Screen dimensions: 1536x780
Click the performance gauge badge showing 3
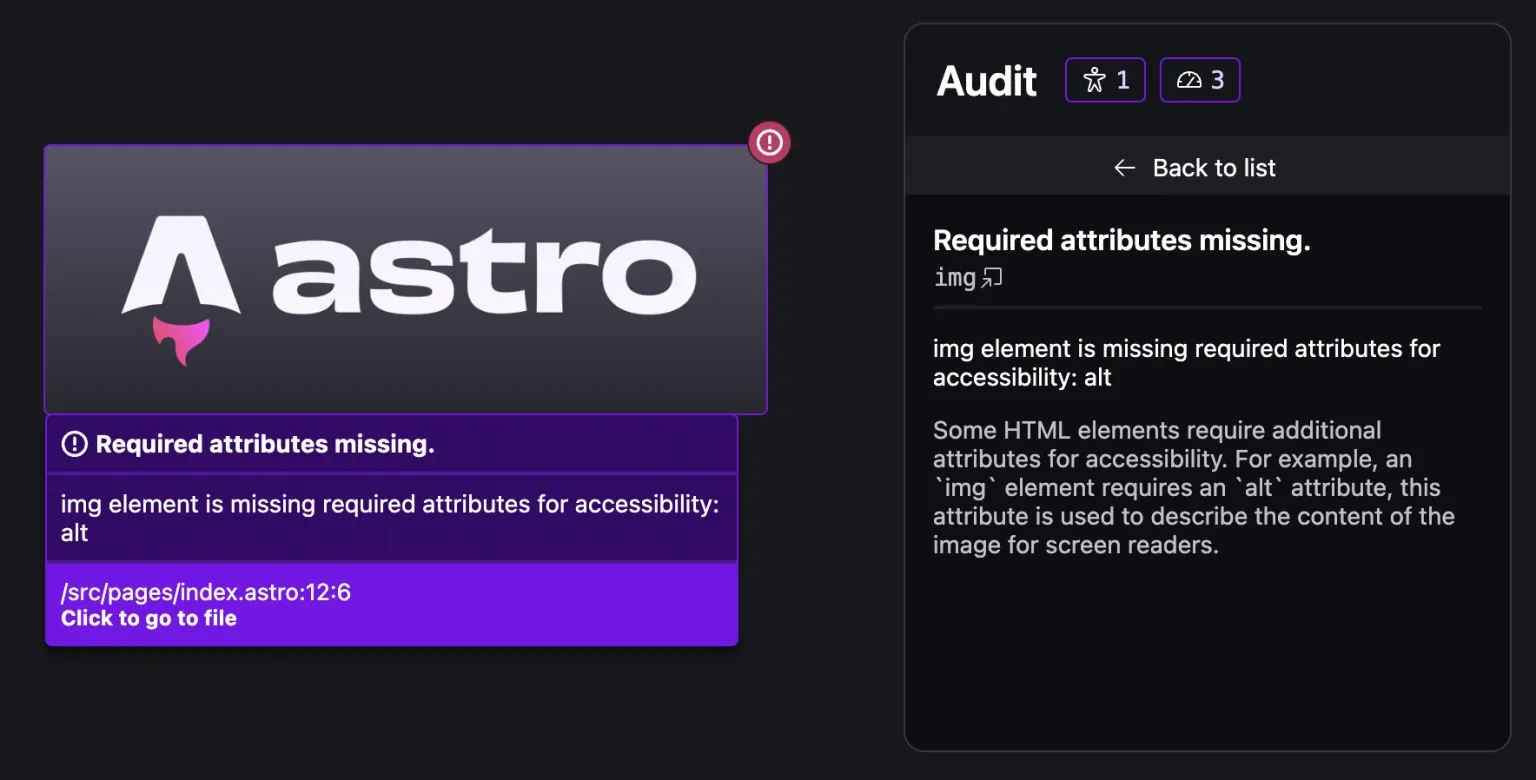click(1199, 80)
